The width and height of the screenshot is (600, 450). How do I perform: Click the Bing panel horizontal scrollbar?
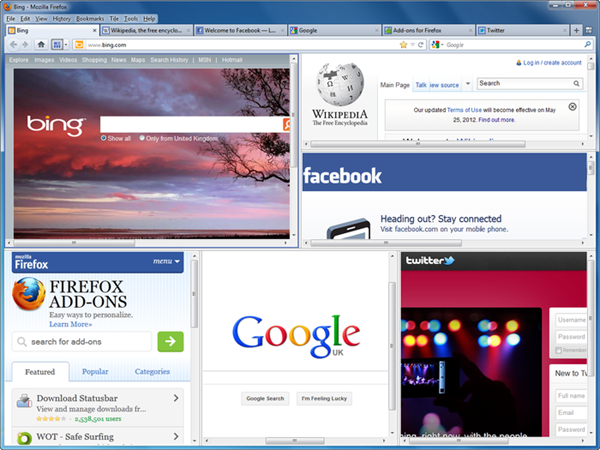click(75, 243)
